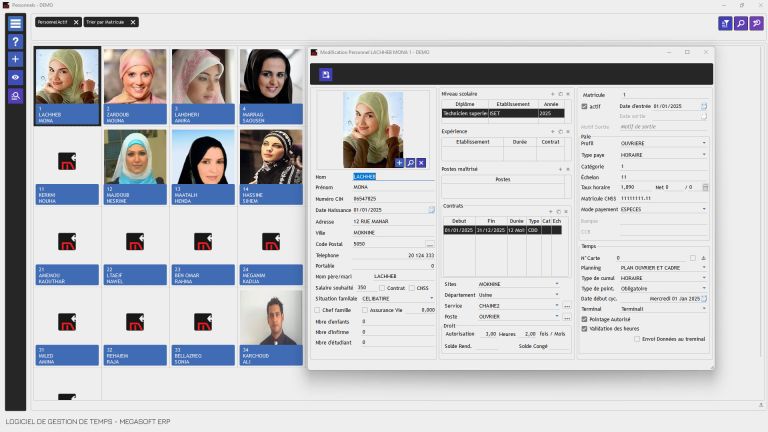Click the help question mark icon
Screen dimensions: 768x432
(x=15, y=42)
